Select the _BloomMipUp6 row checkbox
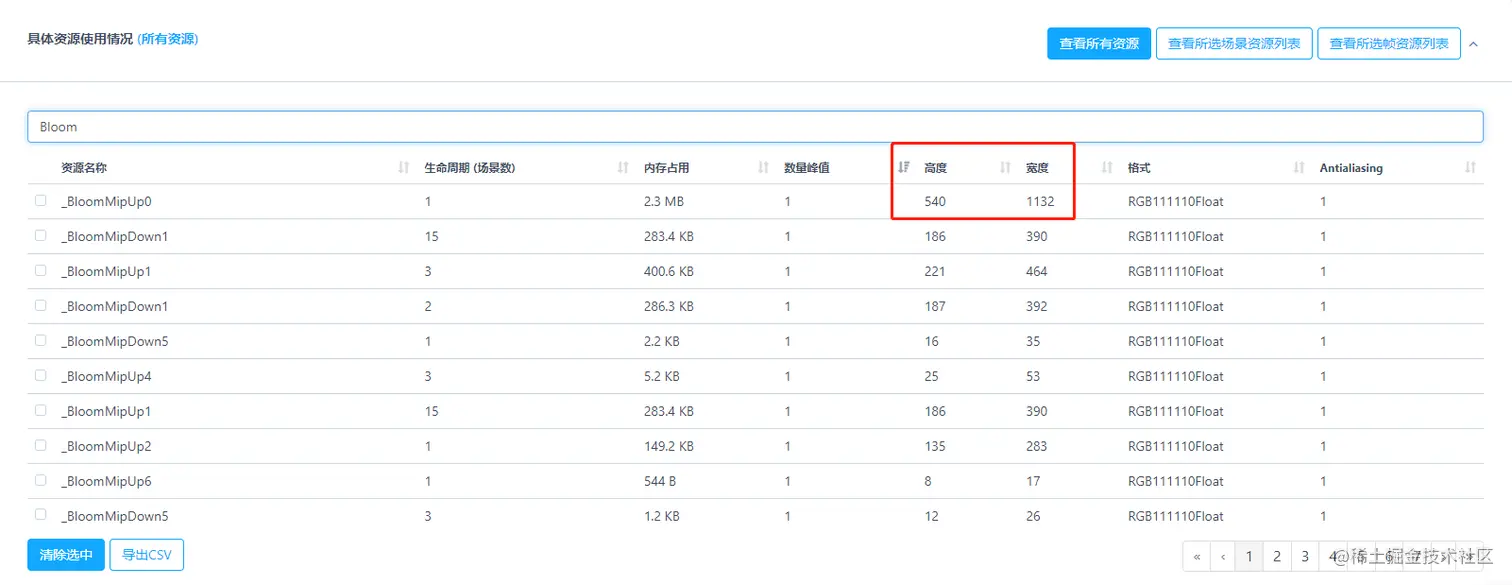 coord(40,481)
